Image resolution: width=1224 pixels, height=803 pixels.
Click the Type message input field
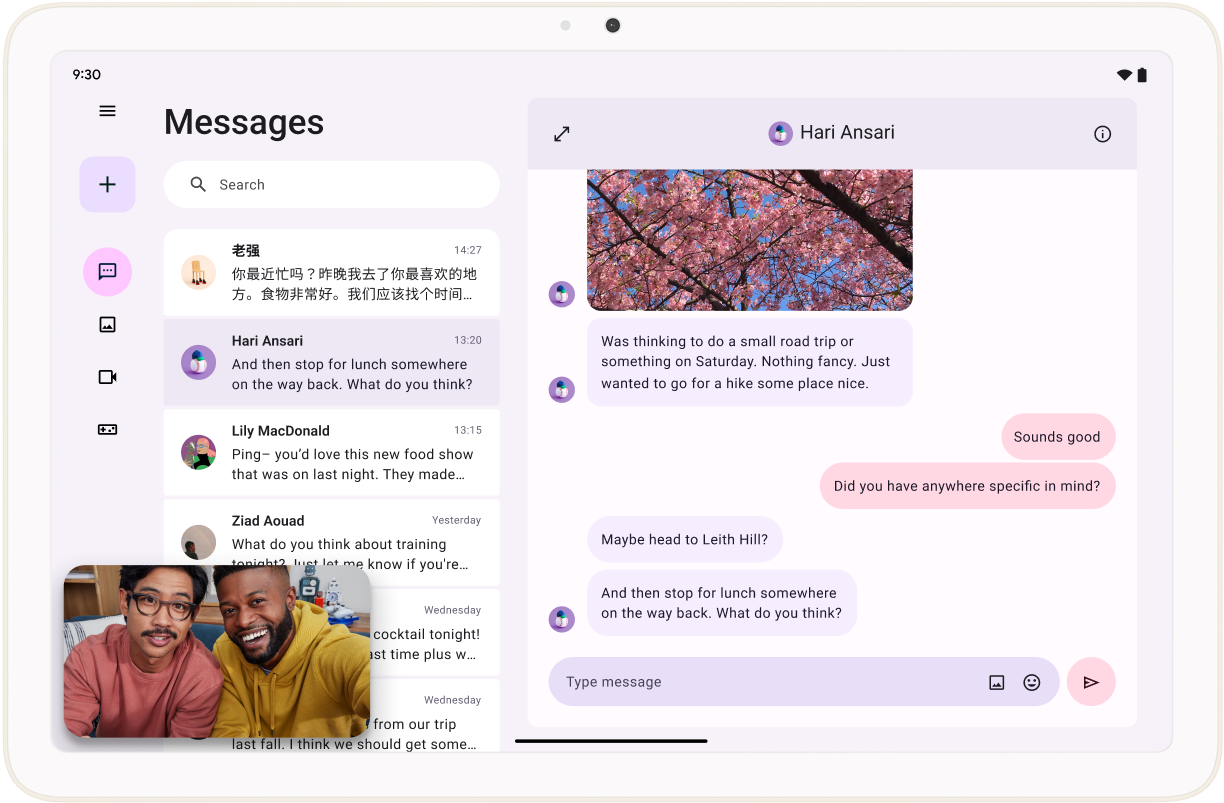click(760, 682)
